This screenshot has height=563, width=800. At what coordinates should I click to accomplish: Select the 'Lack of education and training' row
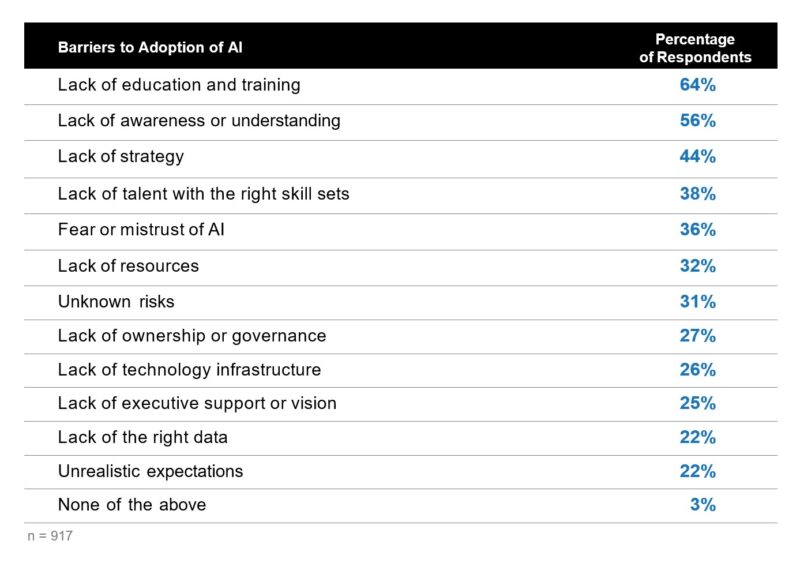[x=401, y=87]
